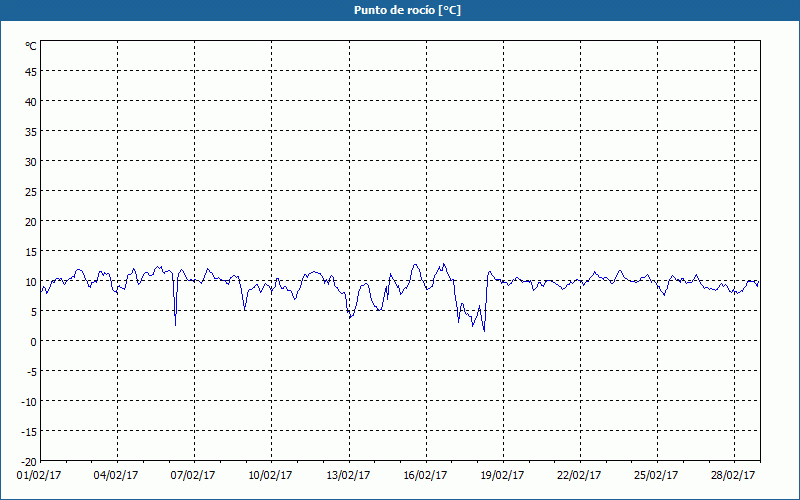Click the y-axis label 10

[x=31, y=282]
